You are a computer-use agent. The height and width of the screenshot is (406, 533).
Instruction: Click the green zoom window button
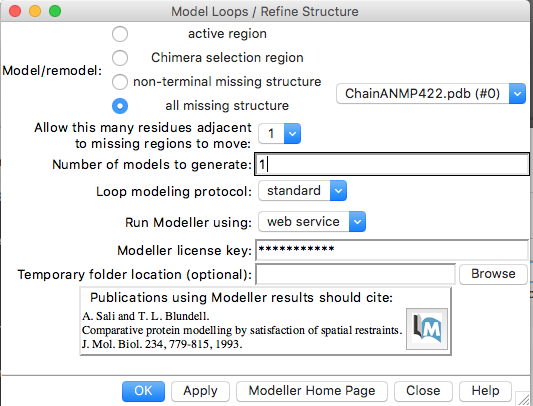pyautogui.click(x=55, y=11)
